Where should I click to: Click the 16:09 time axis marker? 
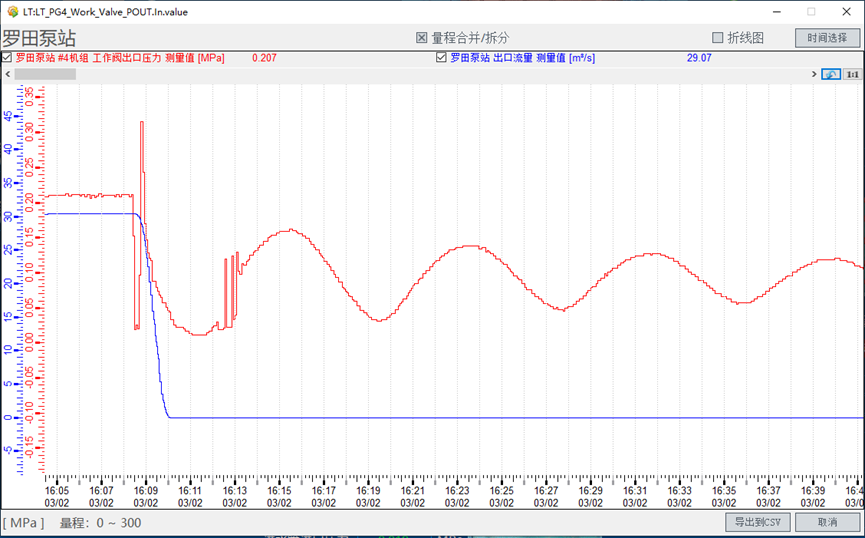click(x=146, y=491)
